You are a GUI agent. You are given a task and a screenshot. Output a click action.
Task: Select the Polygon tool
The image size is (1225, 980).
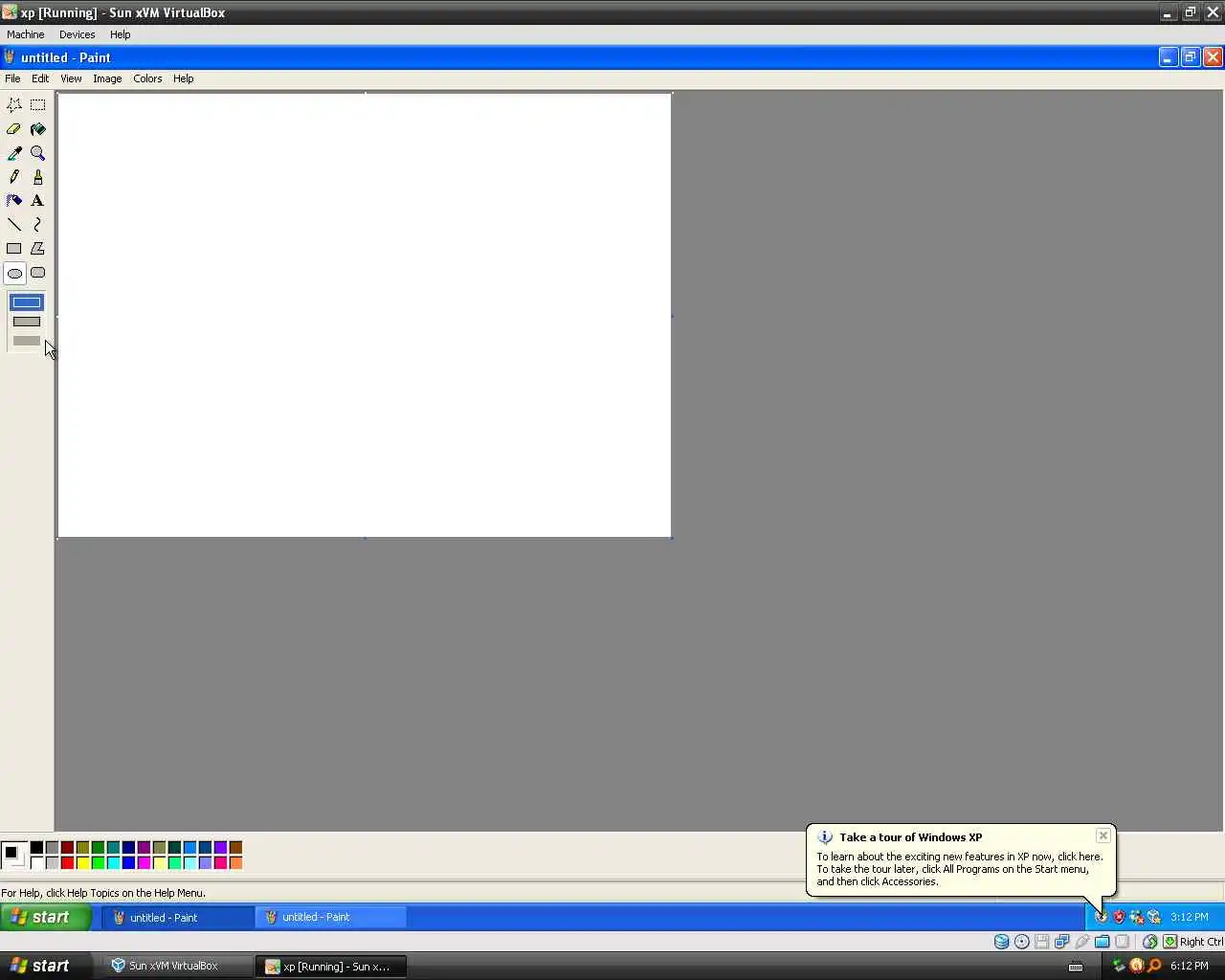(38, 249)
